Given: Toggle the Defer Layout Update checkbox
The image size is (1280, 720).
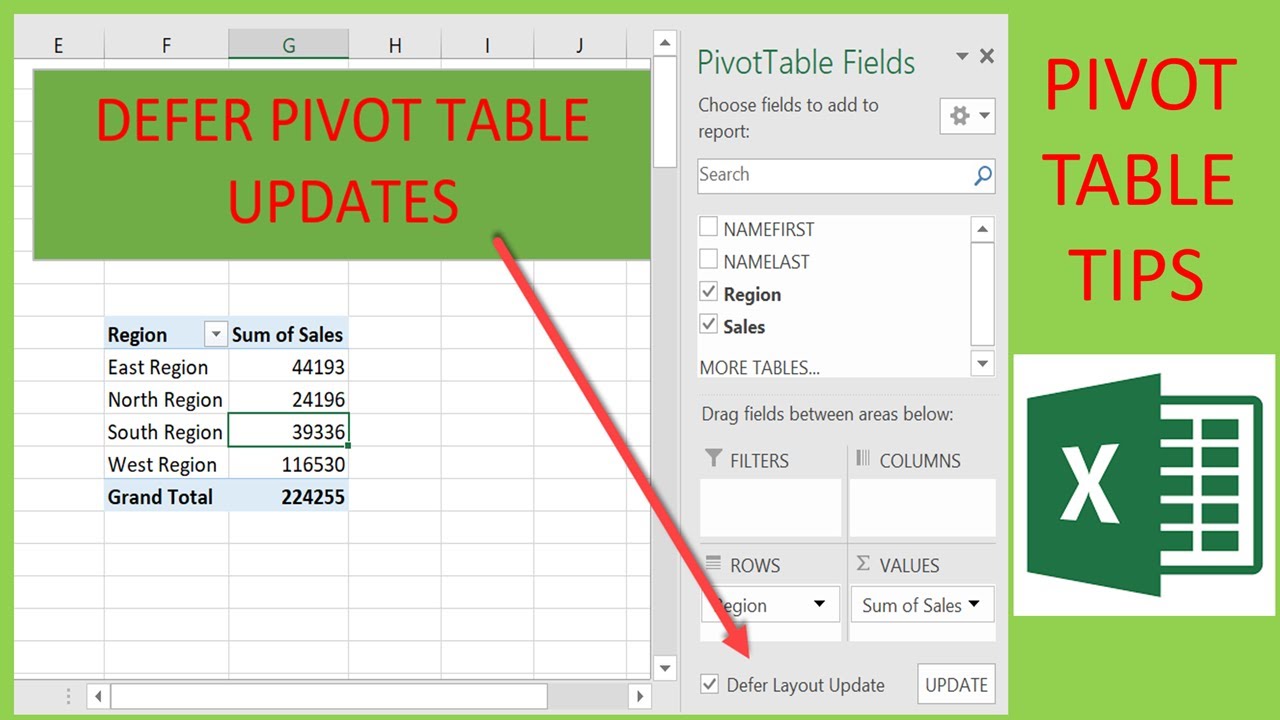Looking at the screenshot, I should pyautogui.click(x=709, y=685).
